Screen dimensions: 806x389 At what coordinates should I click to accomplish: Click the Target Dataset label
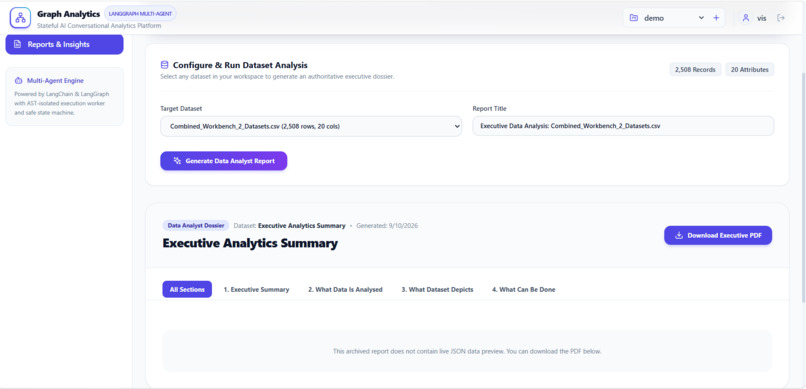(181, 109)
